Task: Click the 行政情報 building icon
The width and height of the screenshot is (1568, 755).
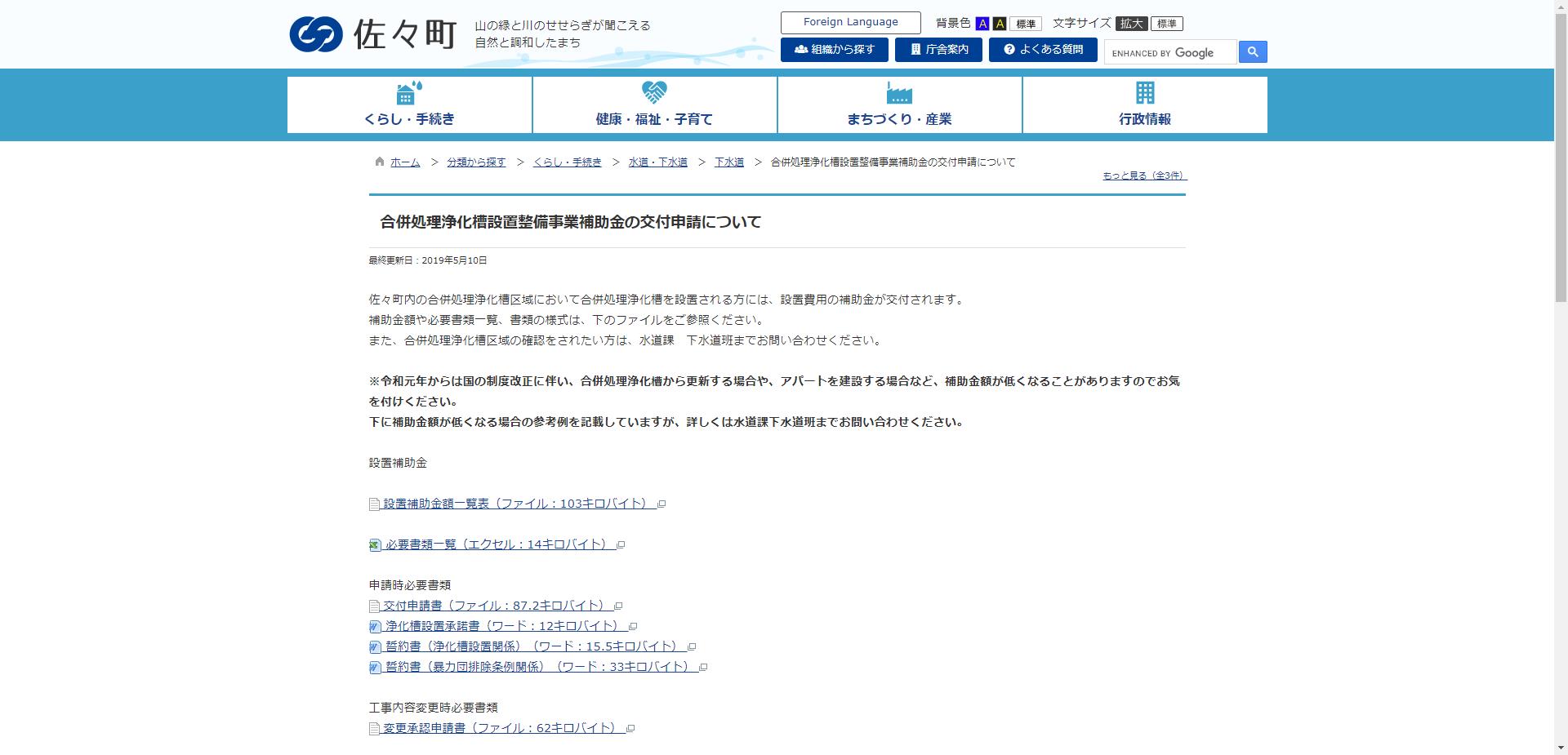Action: click(1143, 93)
